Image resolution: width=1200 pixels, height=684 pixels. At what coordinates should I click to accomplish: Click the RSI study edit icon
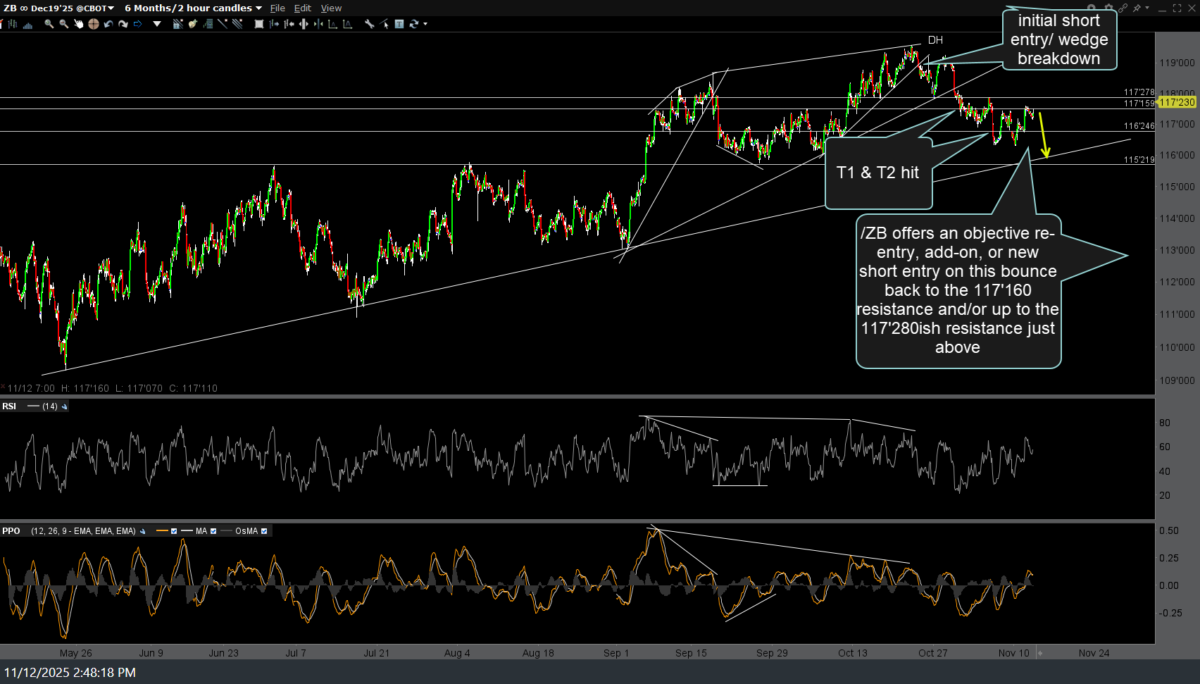pyautogui.click(x=64, y=407)
